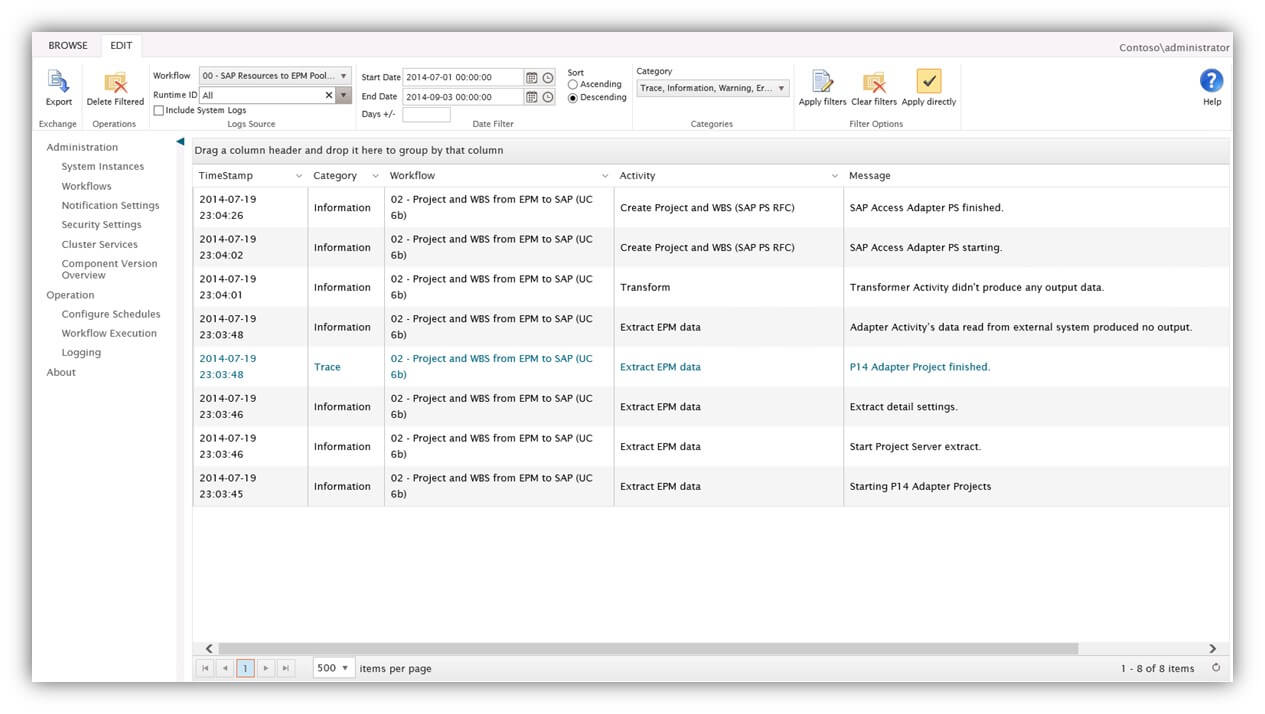Open the Activity column filter menu
Screen dimensions: 1265x714
(835, 176)
